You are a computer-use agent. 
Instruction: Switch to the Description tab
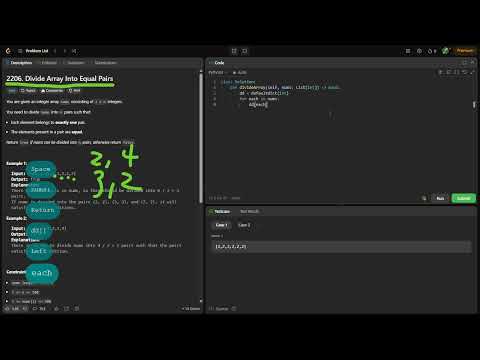pyautogui.click(x=19, y=63)
